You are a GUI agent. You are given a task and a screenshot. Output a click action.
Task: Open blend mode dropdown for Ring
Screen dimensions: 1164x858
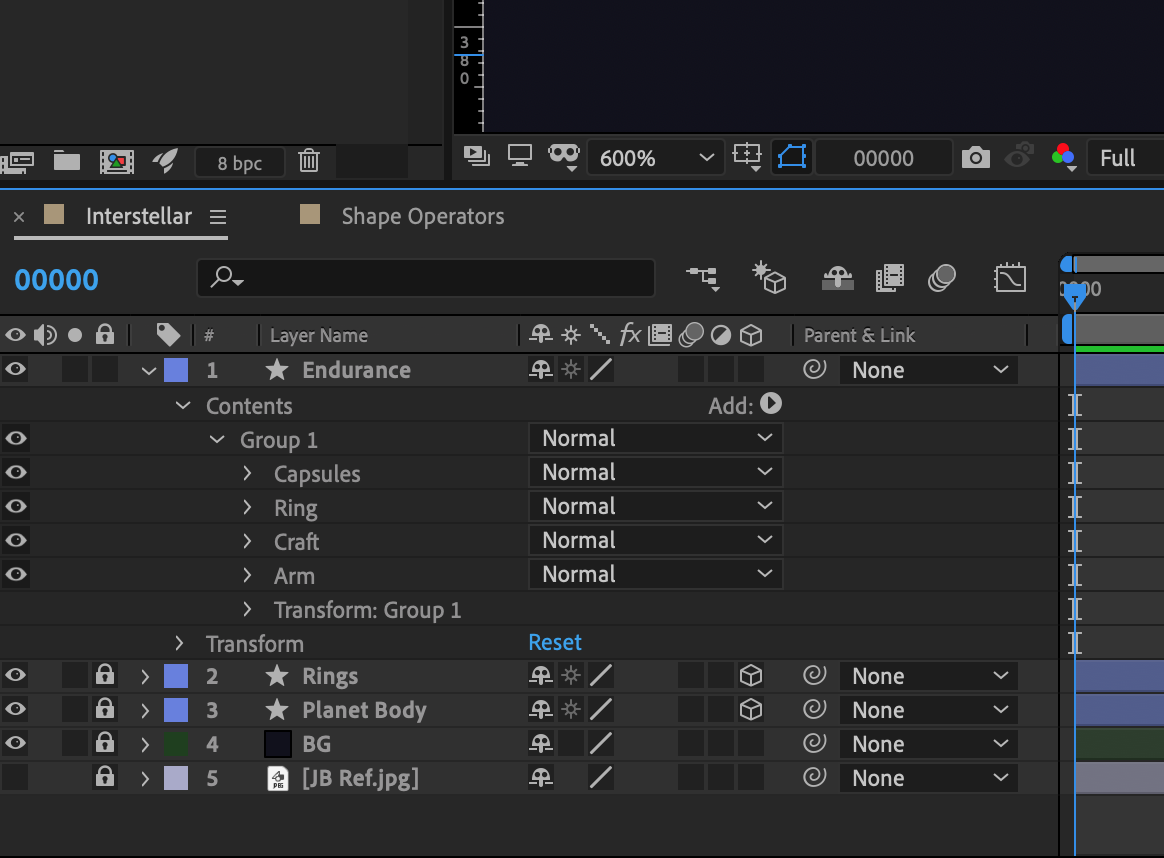655,506
